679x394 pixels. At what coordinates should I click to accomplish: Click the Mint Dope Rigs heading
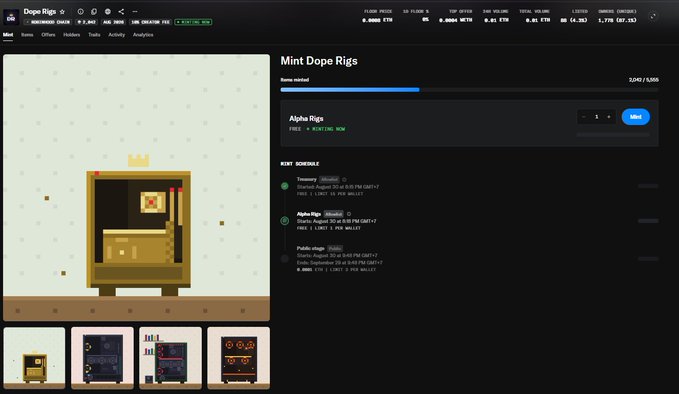point(319,61)
